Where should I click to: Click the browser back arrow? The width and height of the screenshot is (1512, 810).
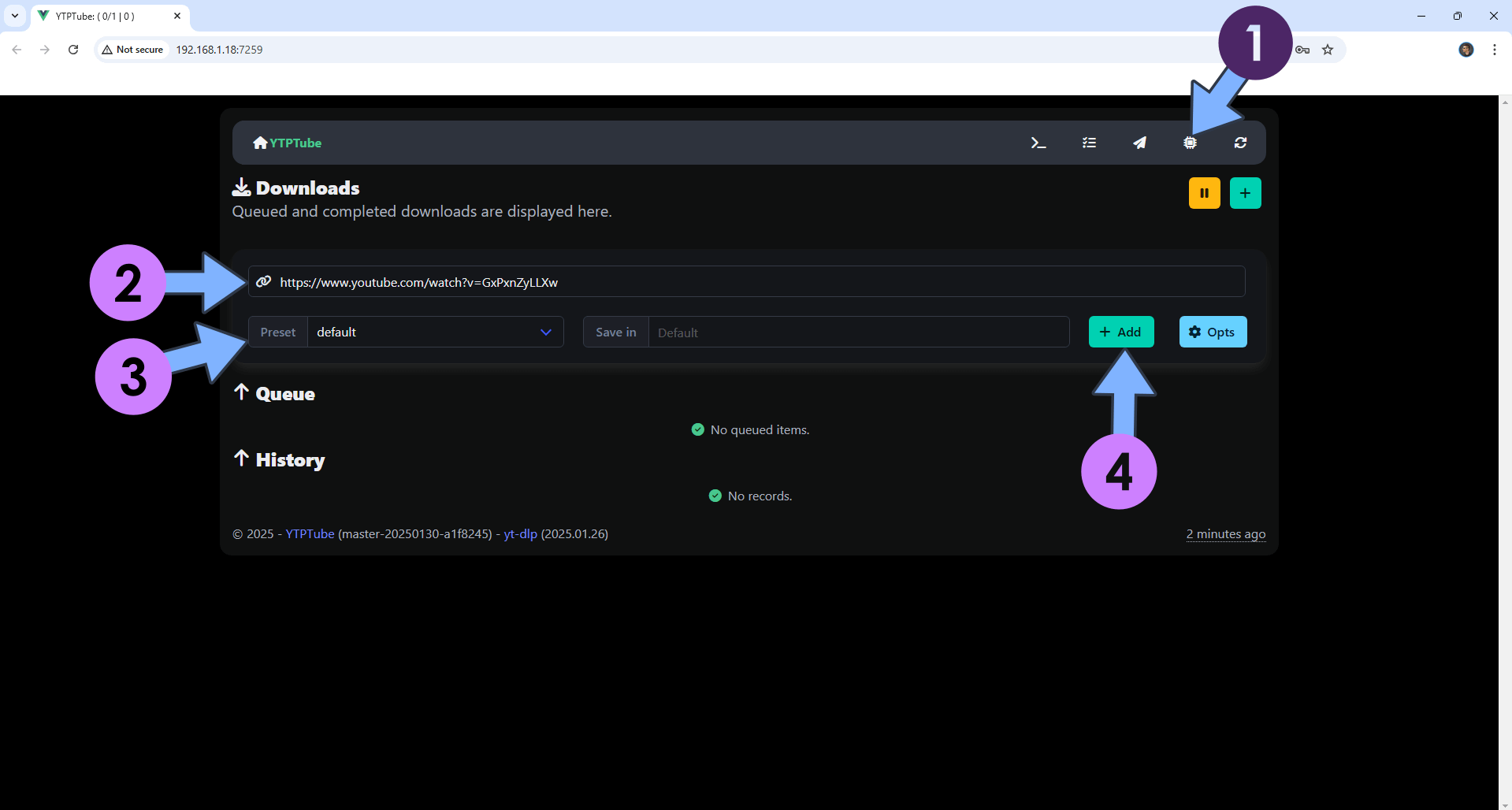[17, 50]
